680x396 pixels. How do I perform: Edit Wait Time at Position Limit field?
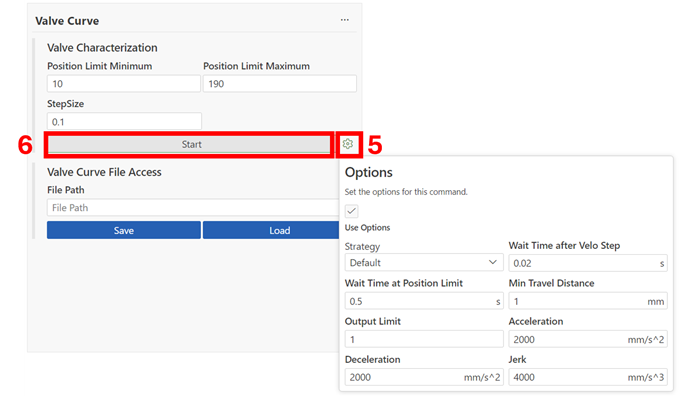coord(424,301)
